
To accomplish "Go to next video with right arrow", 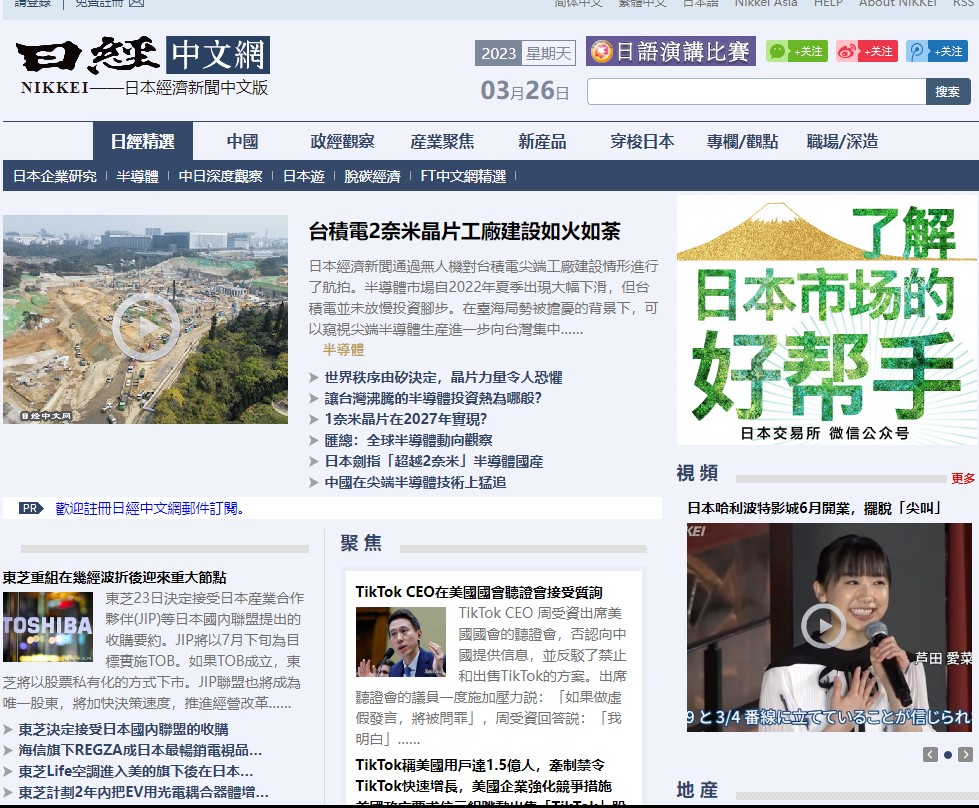I will 965,754.
